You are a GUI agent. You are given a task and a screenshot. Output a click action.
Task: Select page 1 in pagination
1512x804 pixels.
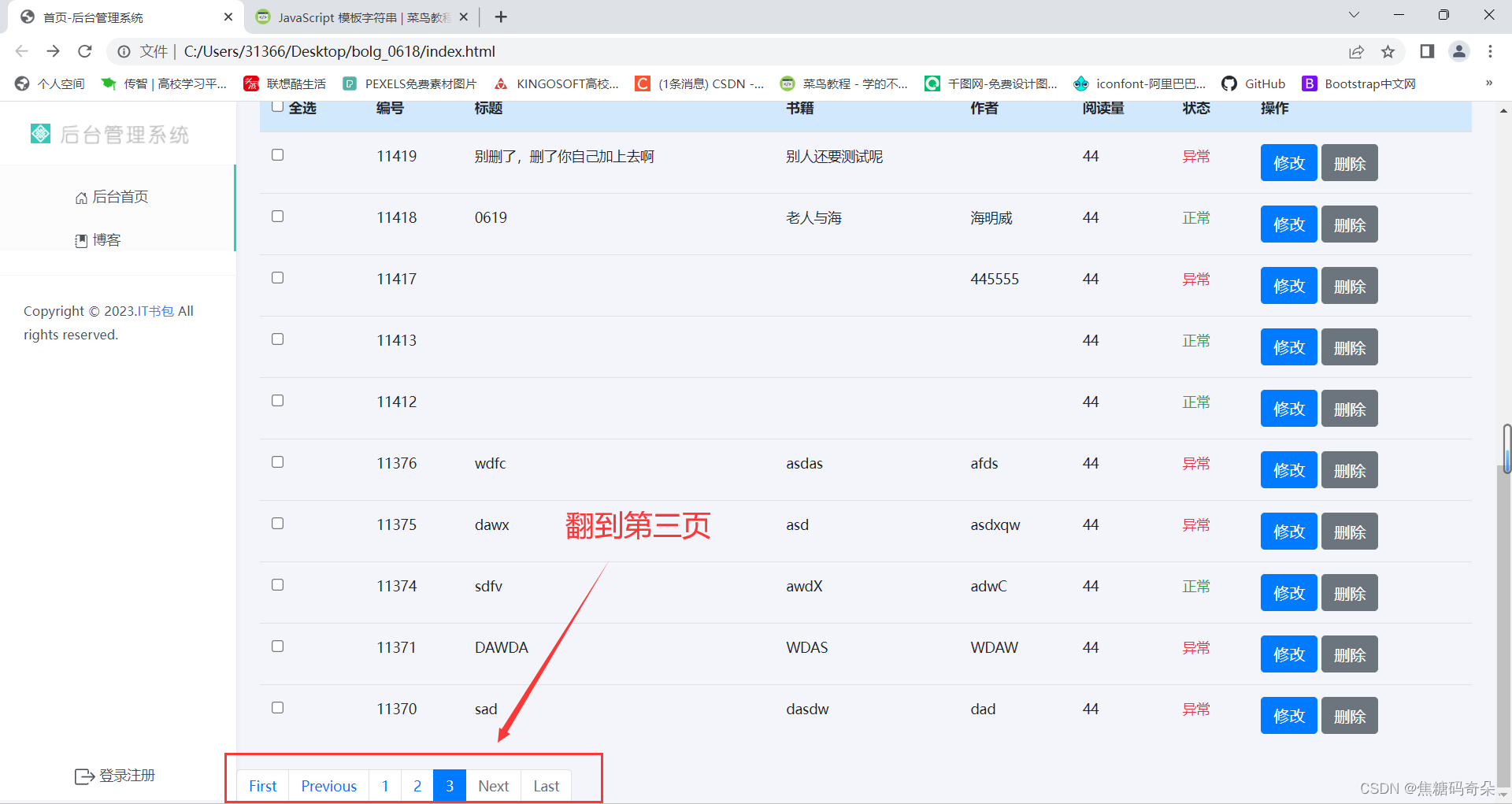(x=385, y=786)
